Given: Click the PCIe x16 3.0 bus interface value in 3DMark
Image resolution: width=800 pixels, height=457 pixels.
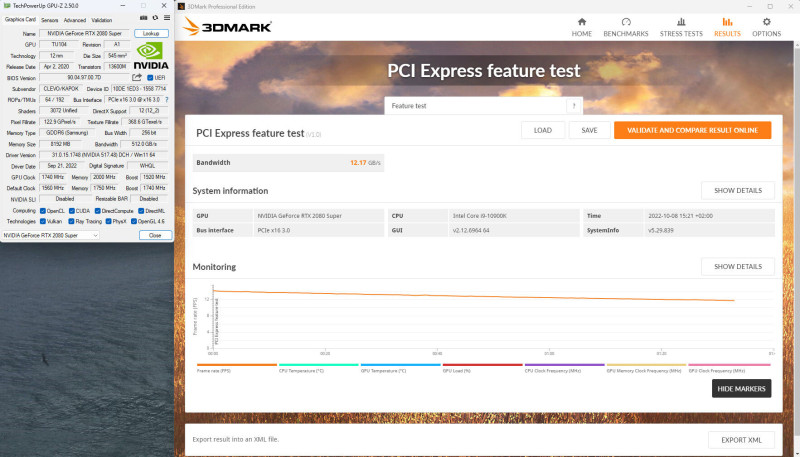Looking at the screenshot, I should click(273, 231).
